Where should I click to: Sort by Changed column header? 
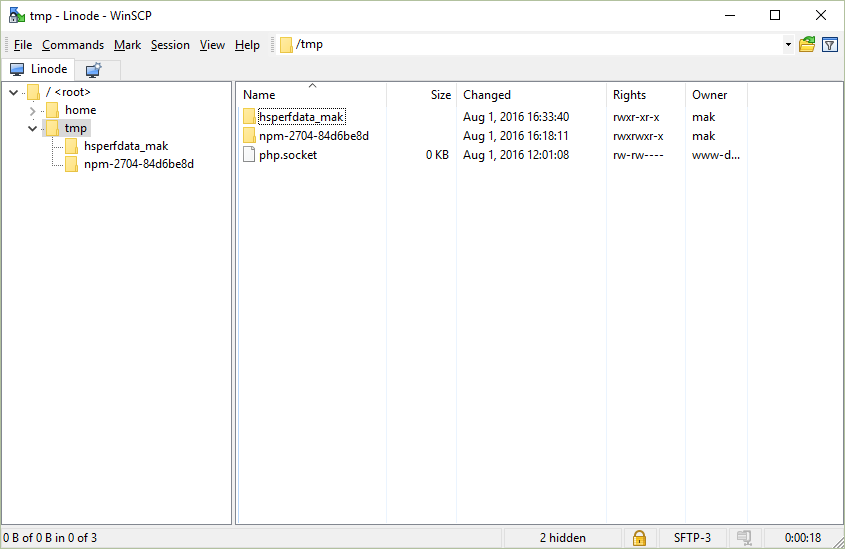531,95
